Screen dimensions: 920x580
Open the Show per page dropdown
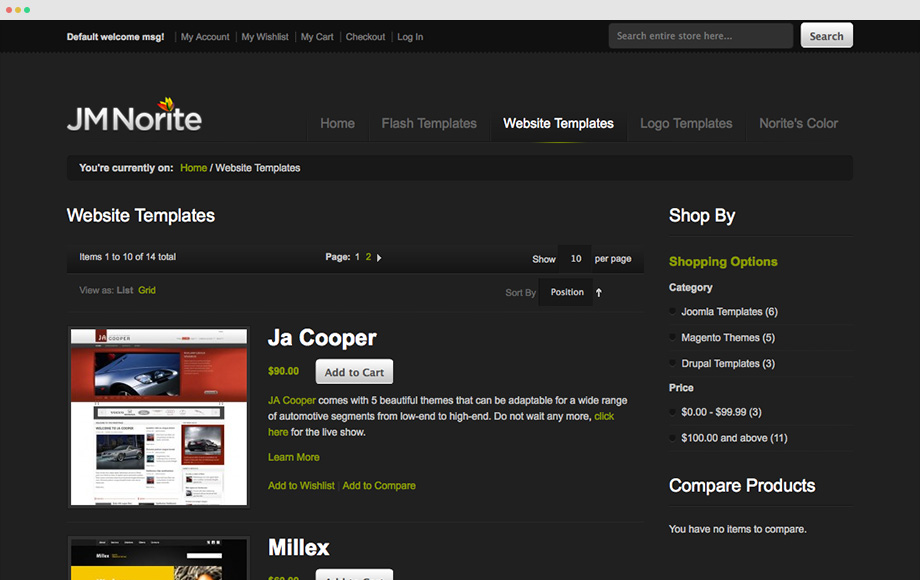(576, 259)
